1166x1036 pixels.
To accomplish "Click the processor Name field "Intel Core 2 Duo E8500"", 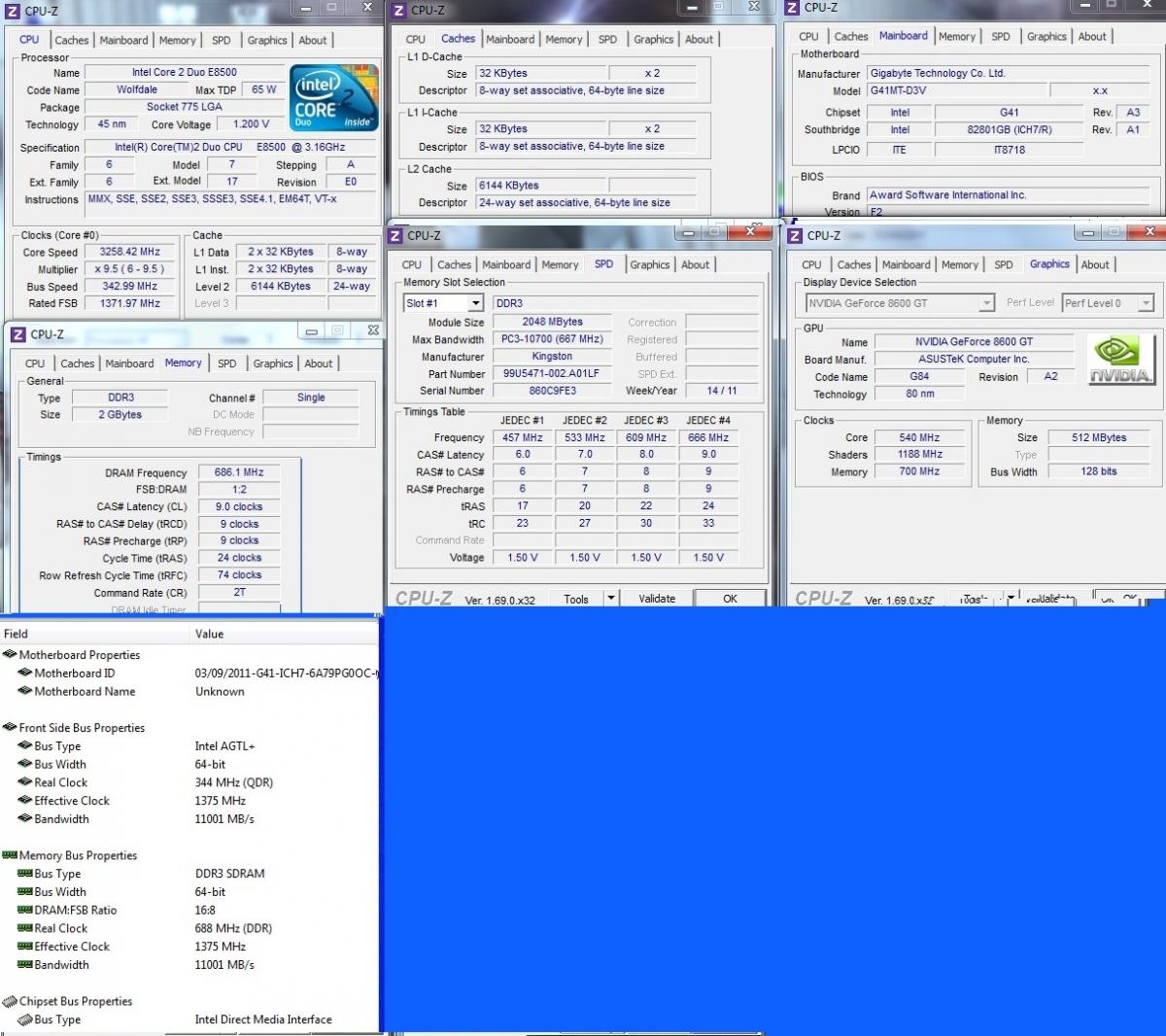I will [x=185, y=73].
